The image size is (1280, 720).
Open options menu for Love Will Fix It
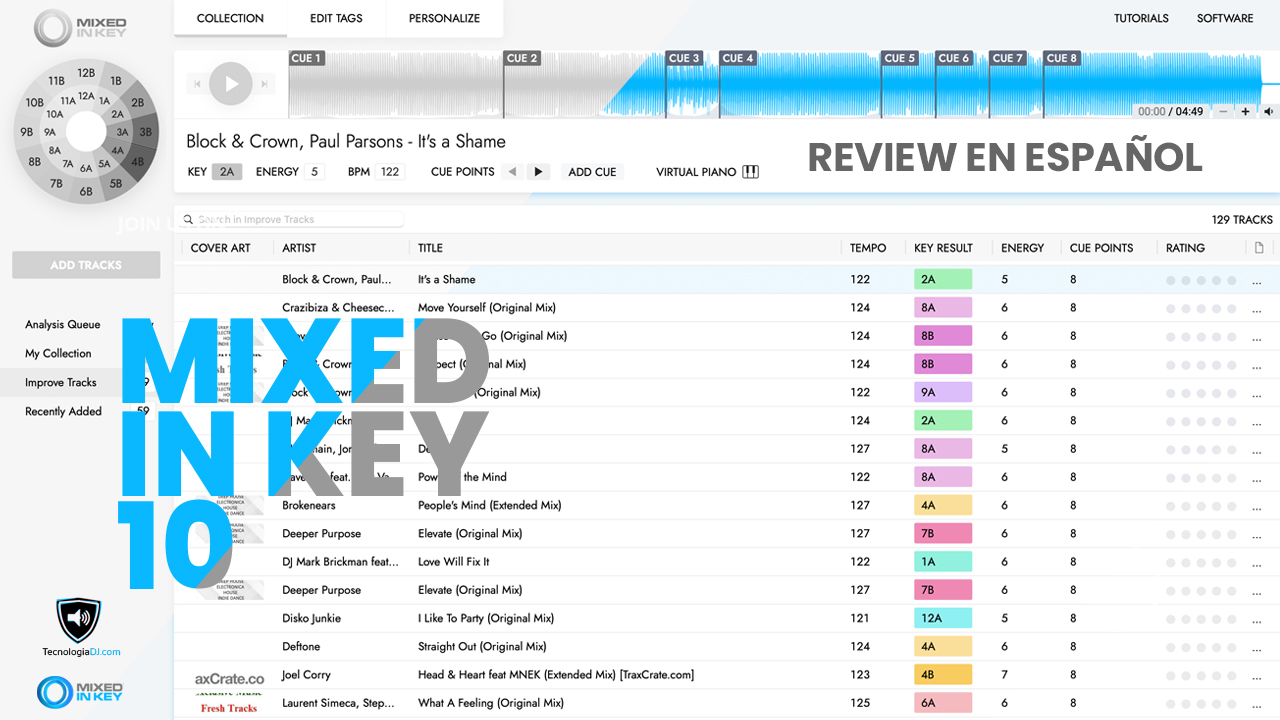(x=1257, y=564)
